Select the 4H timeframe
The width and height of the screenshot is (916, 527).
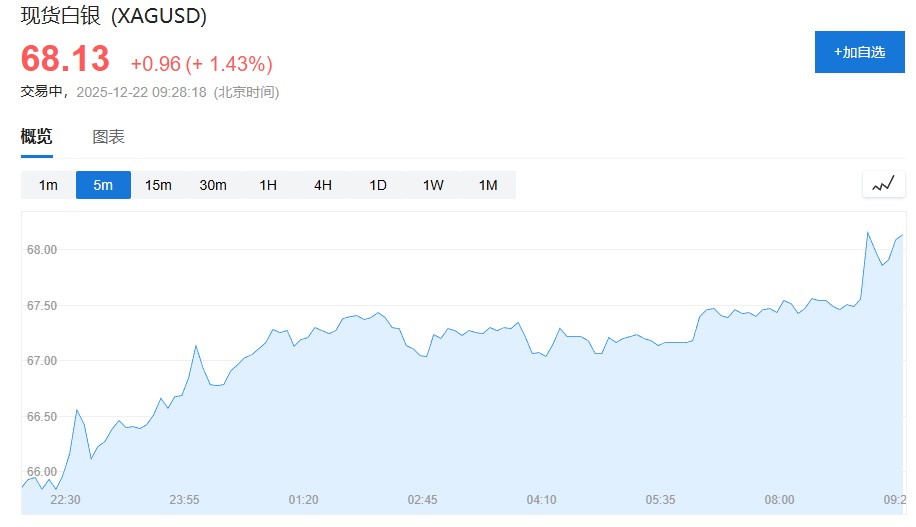click(323, 185)
